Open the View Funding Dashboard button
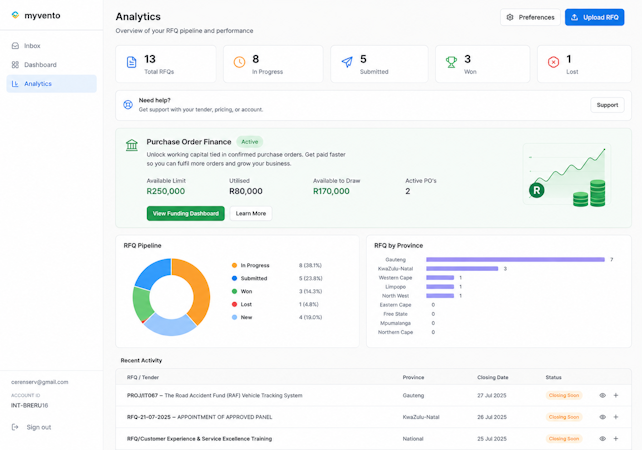Viewport: 642px width, 450px height. [x=185, y=213]
